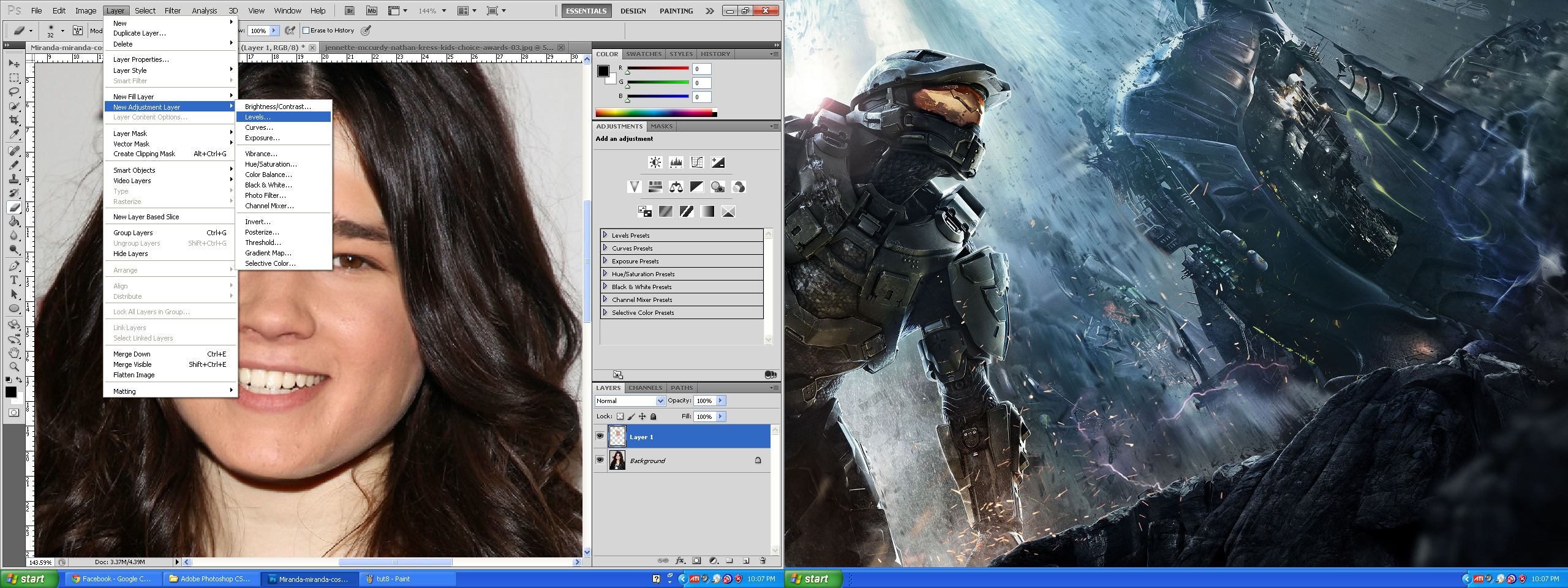Click Add layer style fx icon
The height and width of the screenshot is (588, 1568).
pyautogui.click(x=680, y=560)
